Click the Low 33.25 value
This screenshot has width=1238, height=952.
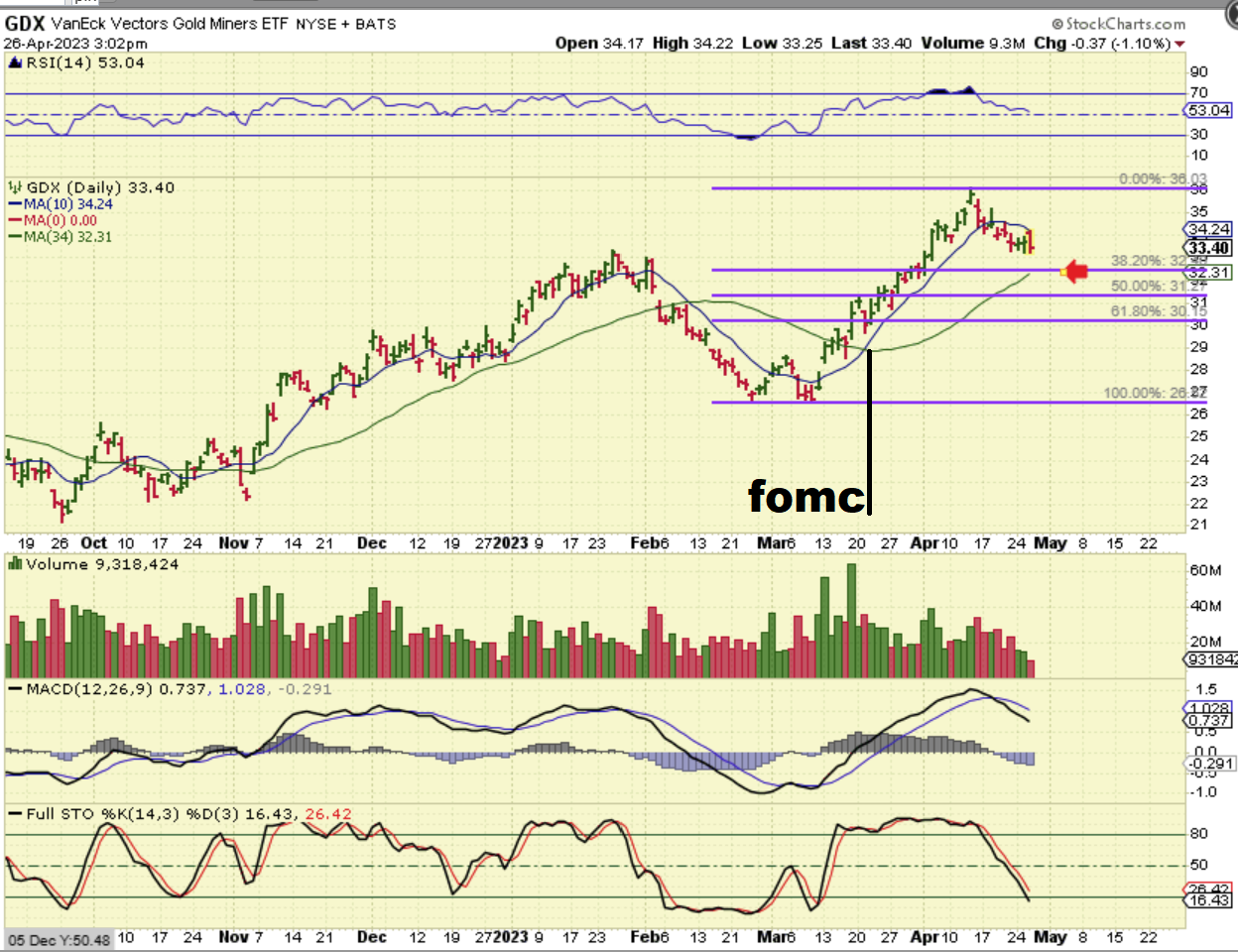pos(783,43)
